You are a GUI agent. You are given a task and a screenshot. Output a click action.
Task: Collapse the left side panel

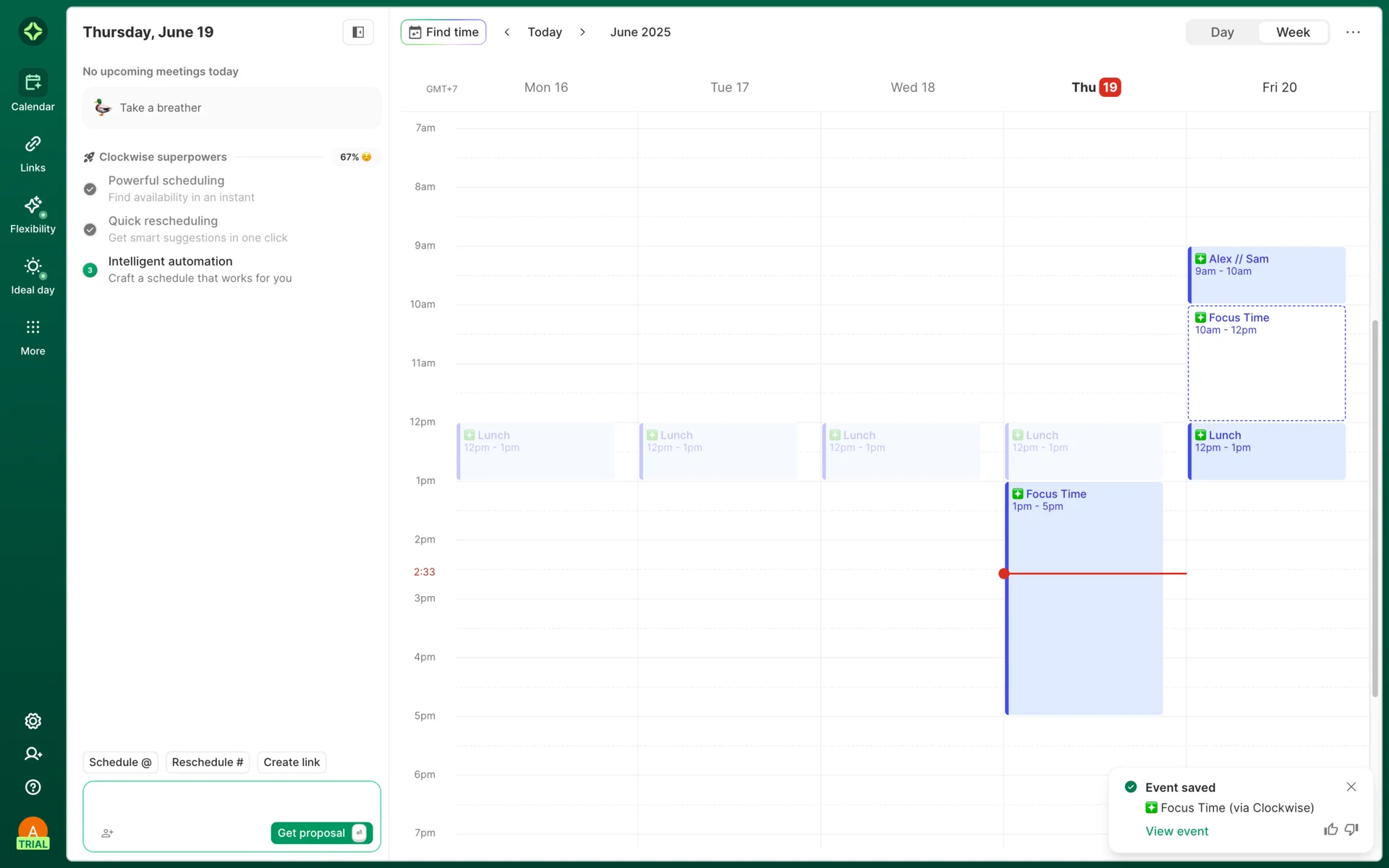pos(358,32)
